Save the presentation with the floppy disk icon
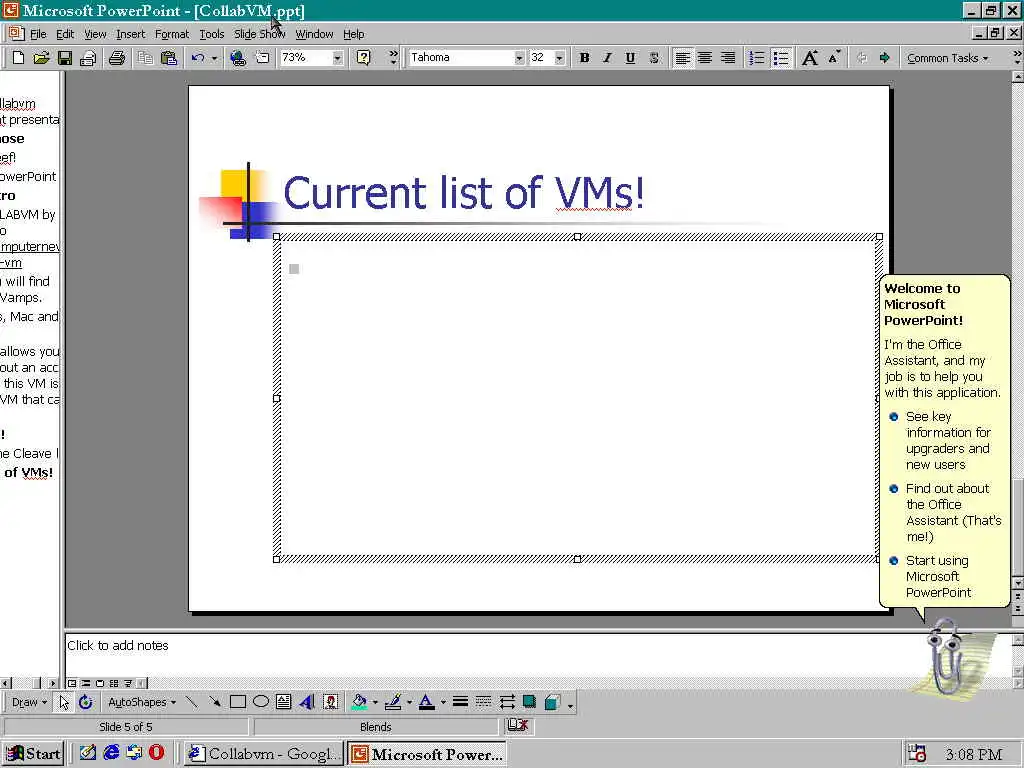 tap(65, 58)
